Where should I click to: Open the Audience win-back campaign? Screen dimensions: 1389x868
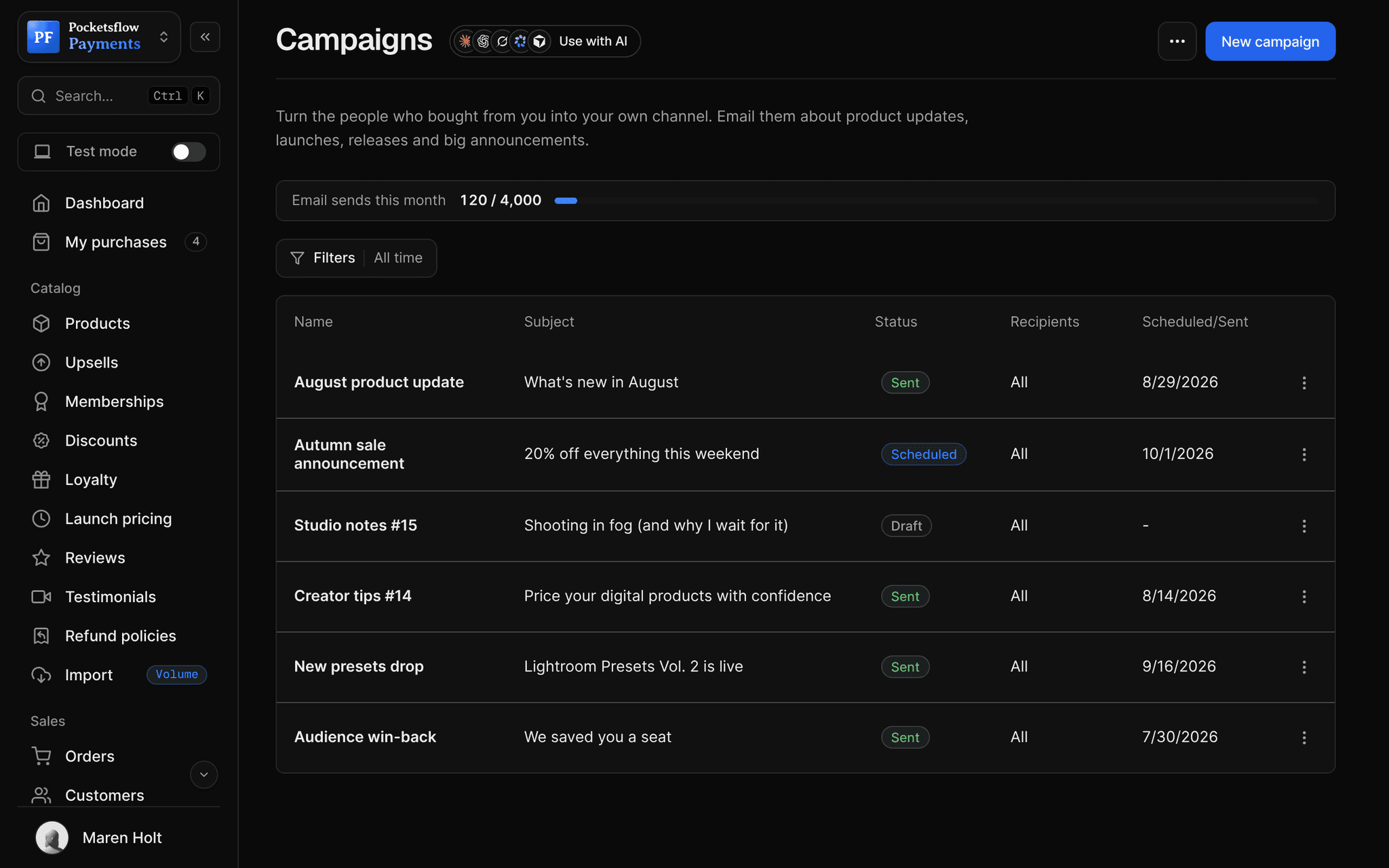(365, 737)
